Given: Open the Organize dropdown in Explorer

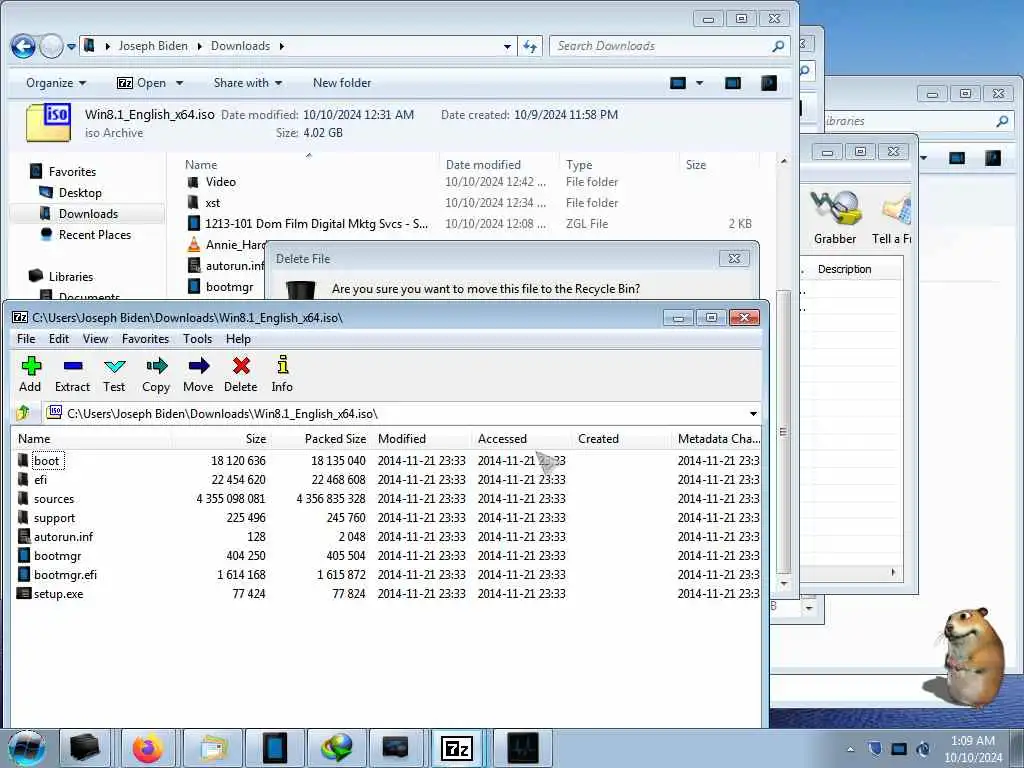Looking at the screenshot, I should pyautogui.click(x=56, y=83).
